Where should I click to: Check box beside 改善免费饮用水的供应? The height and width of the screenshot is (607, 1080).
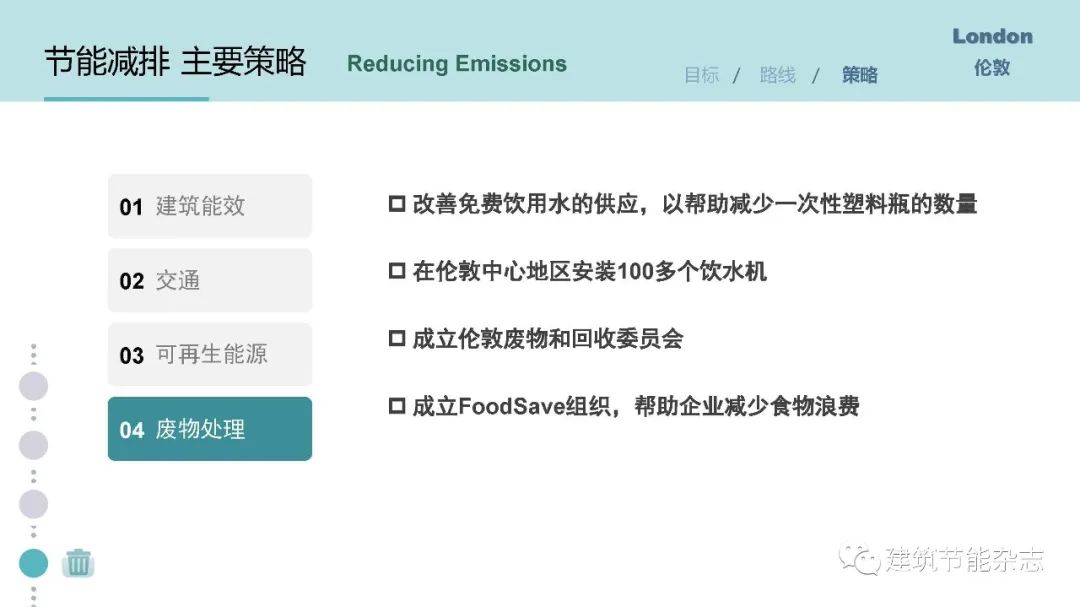[397, 204]
